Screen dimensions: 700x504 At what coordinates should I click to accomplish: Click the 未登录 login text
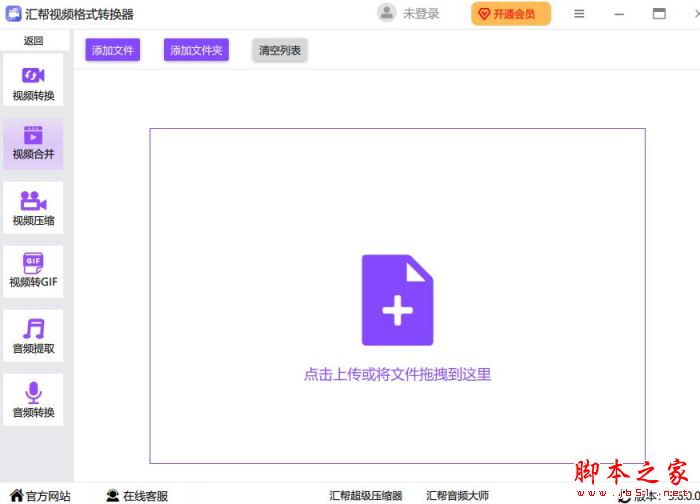pyautogui.click(x=421, y=14)
